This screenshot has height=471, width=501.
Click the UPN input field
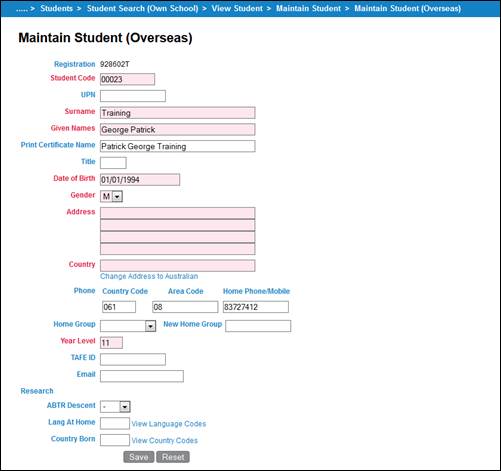point(133,96)
